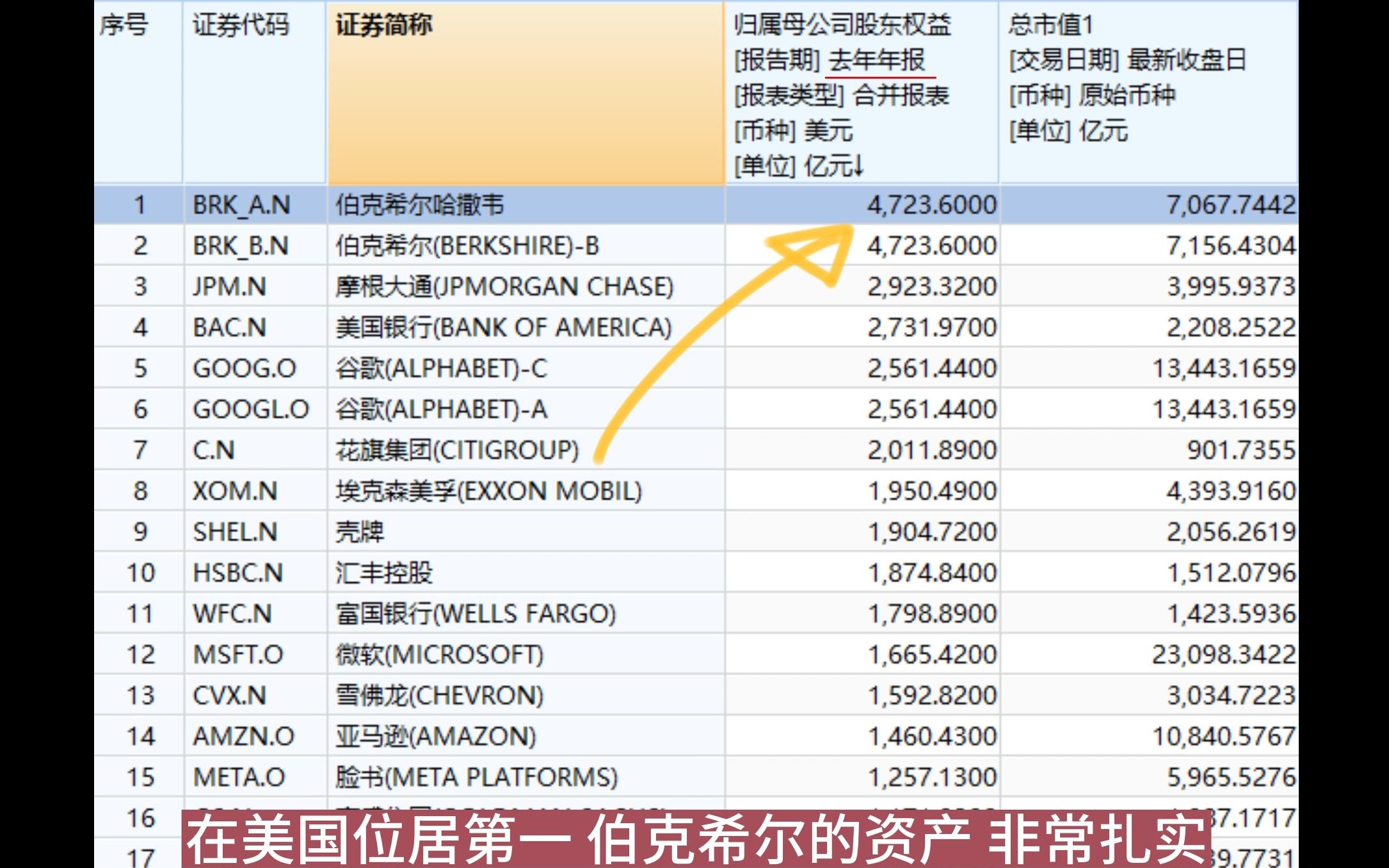Click Amazon equity value 1,460.4300
Viewport: 1389px width, 868px height.
[x=932, y=737]
